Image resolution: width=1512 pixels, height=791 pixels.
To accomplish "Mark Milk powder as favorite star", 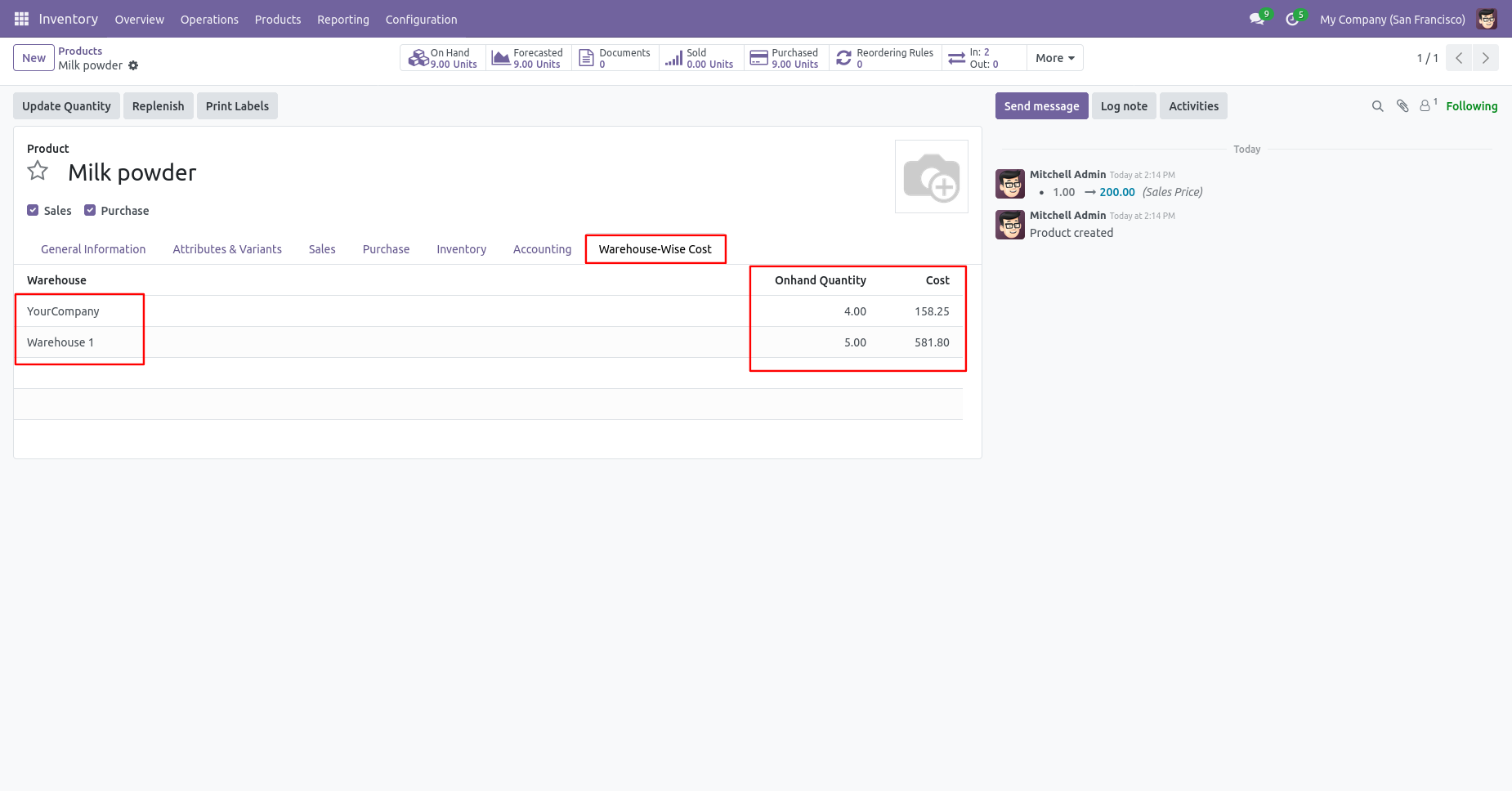I will pos(38,171).
